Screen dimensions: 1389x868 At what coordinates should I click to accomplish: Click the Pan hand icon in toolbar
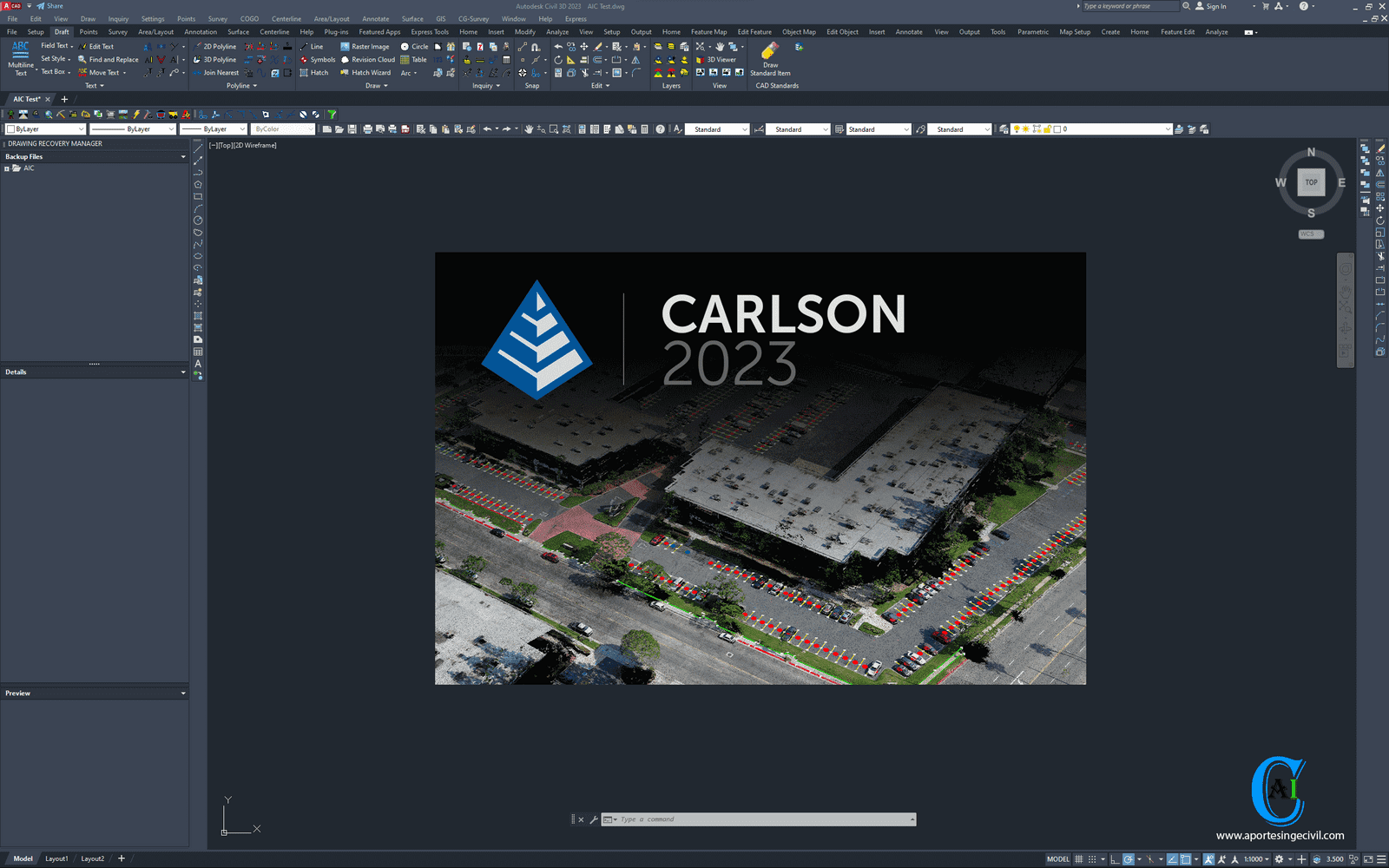529,129
